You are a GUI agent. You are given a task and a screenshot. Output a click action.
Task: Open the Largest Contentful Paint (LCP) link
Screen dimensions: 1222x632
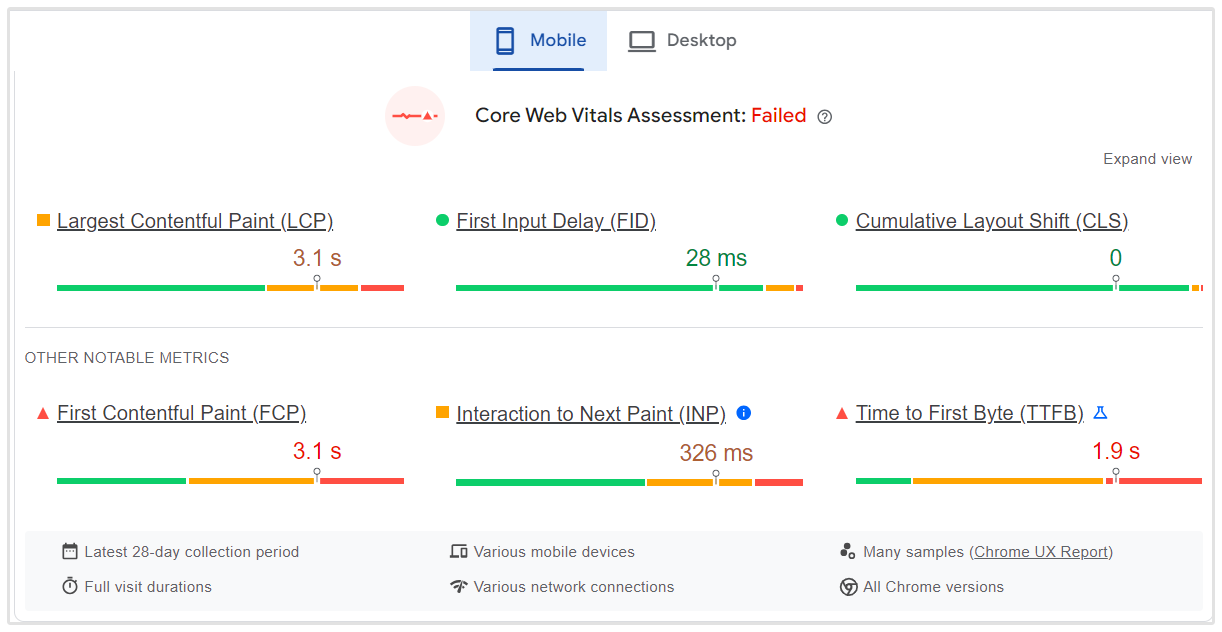[x=195, y=221]
